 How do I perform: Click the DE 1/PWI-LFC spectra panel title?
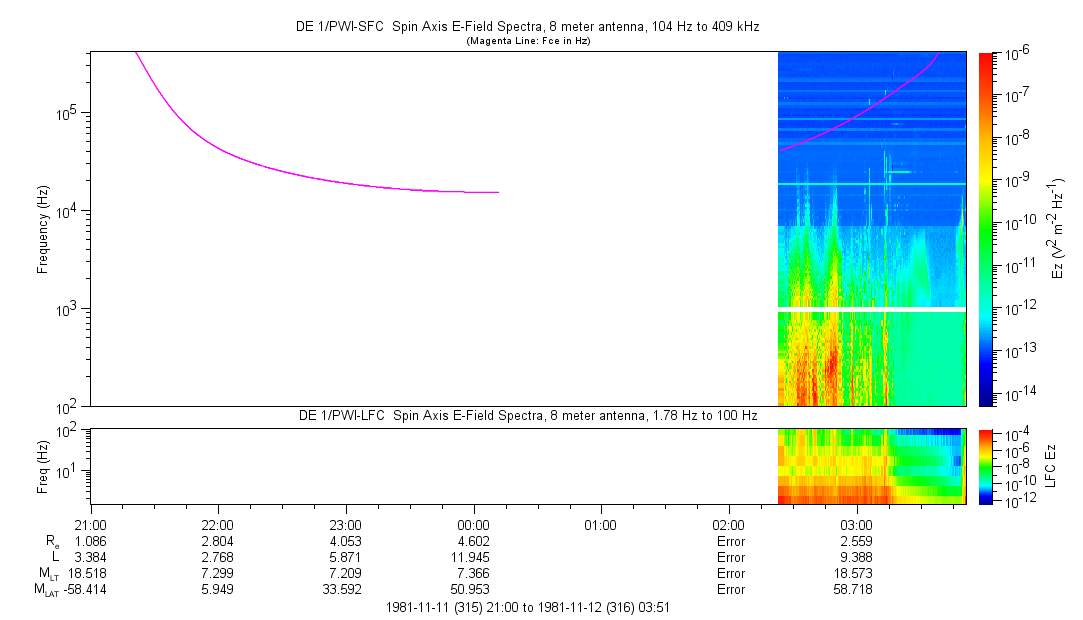[528, 415]
